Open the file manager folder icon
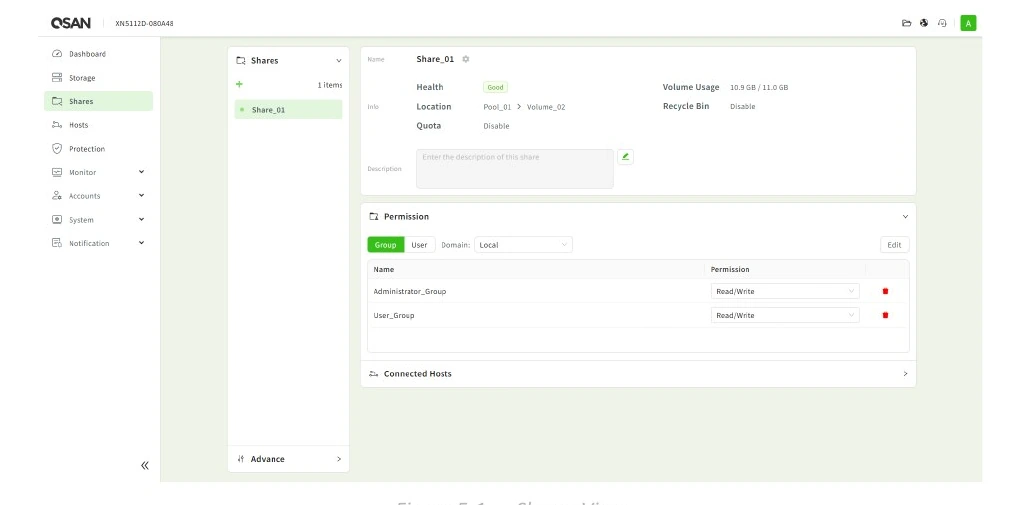Viewport: 1020px width, 505px height. click(x=906, y=23)
